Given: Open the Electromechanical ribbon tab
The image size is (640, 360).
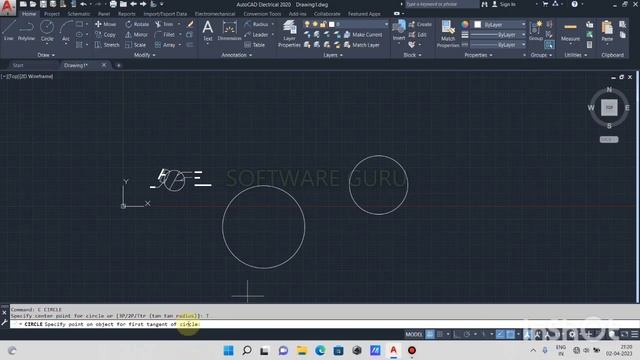Looking at the screenshot, I should tap(215, 14).
